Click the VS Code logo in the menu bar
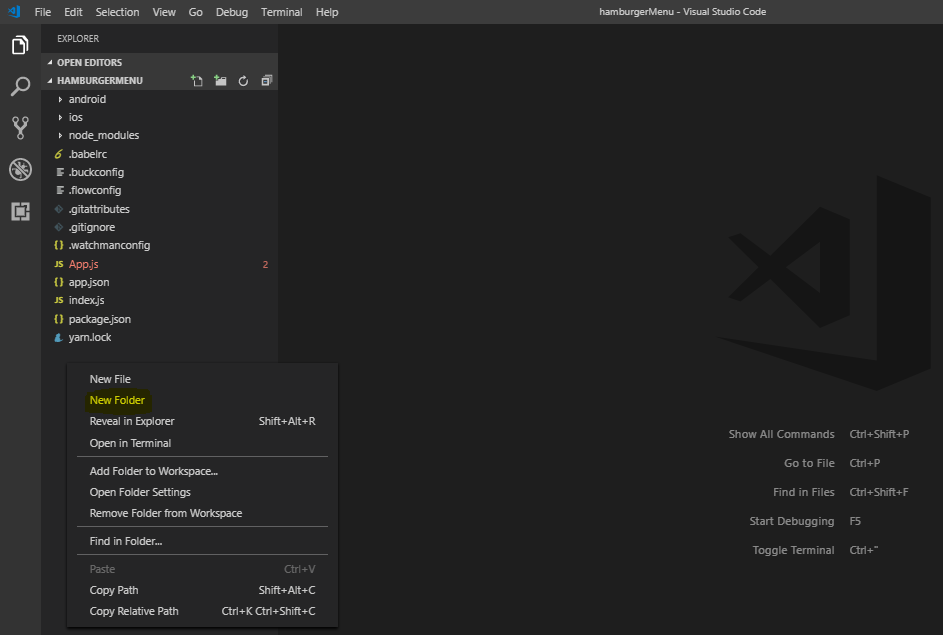 [x=13, y=11]
